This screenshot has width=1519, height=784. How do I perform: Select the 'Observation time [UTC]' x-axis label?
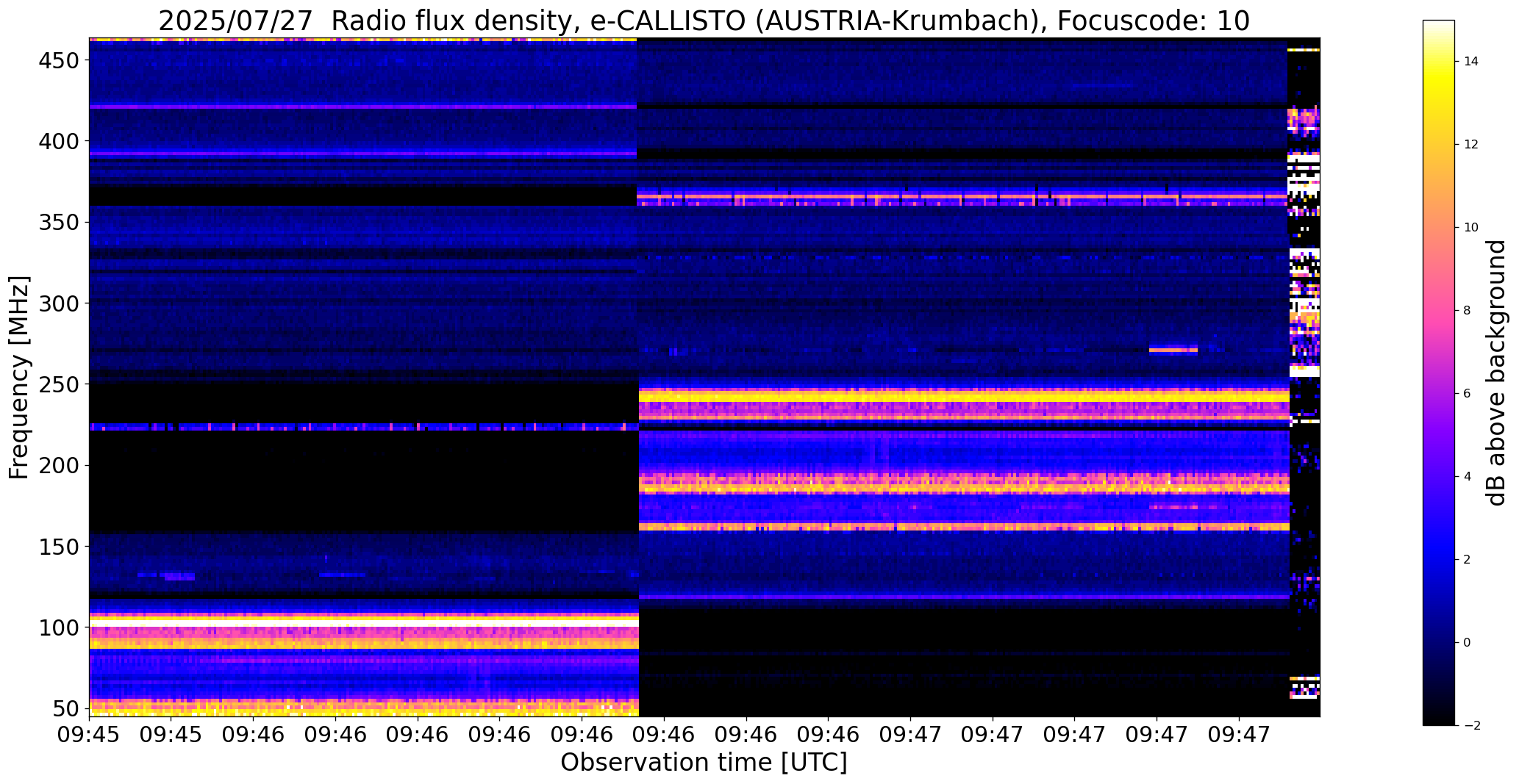click(704, 762)
